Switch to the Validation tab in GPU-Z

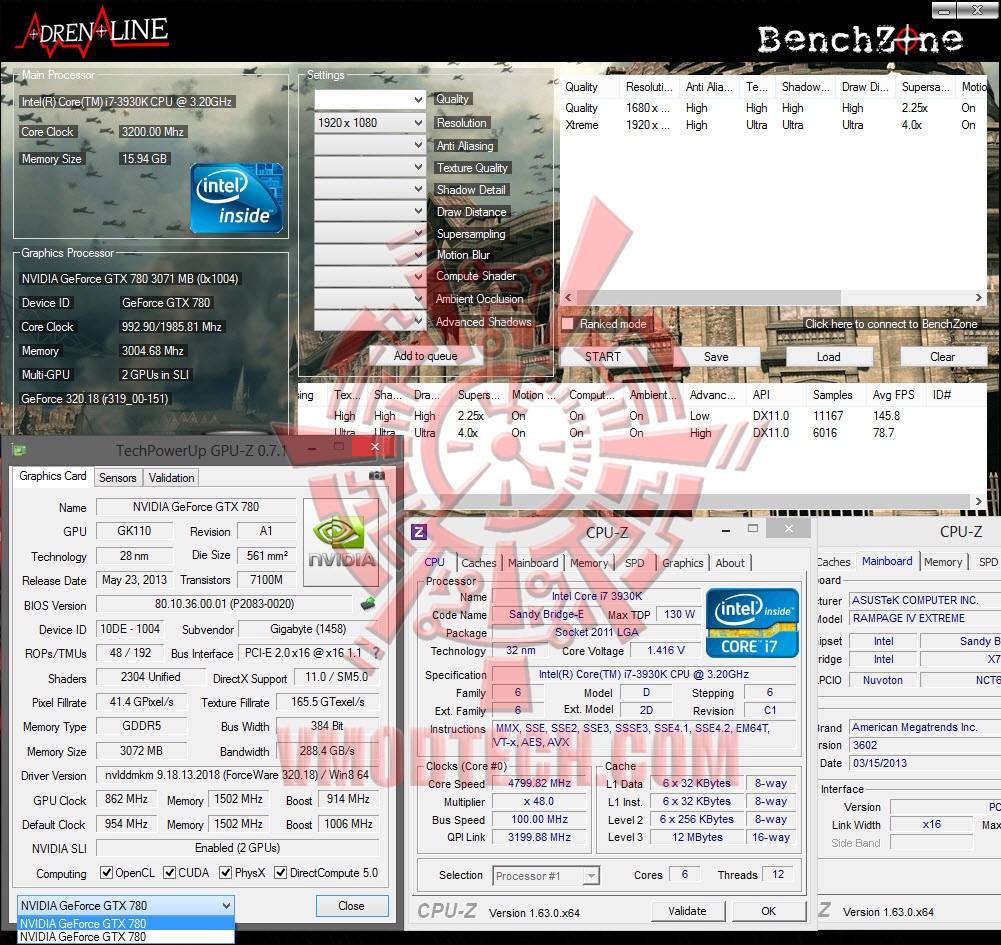pos(171,478)
